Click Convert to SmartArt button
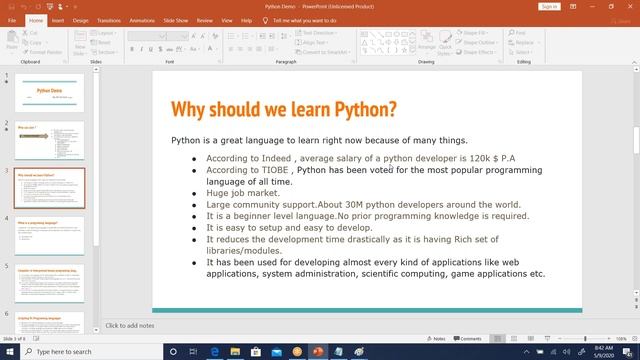Viewport: 640px width, 360px height. point(322,52)
